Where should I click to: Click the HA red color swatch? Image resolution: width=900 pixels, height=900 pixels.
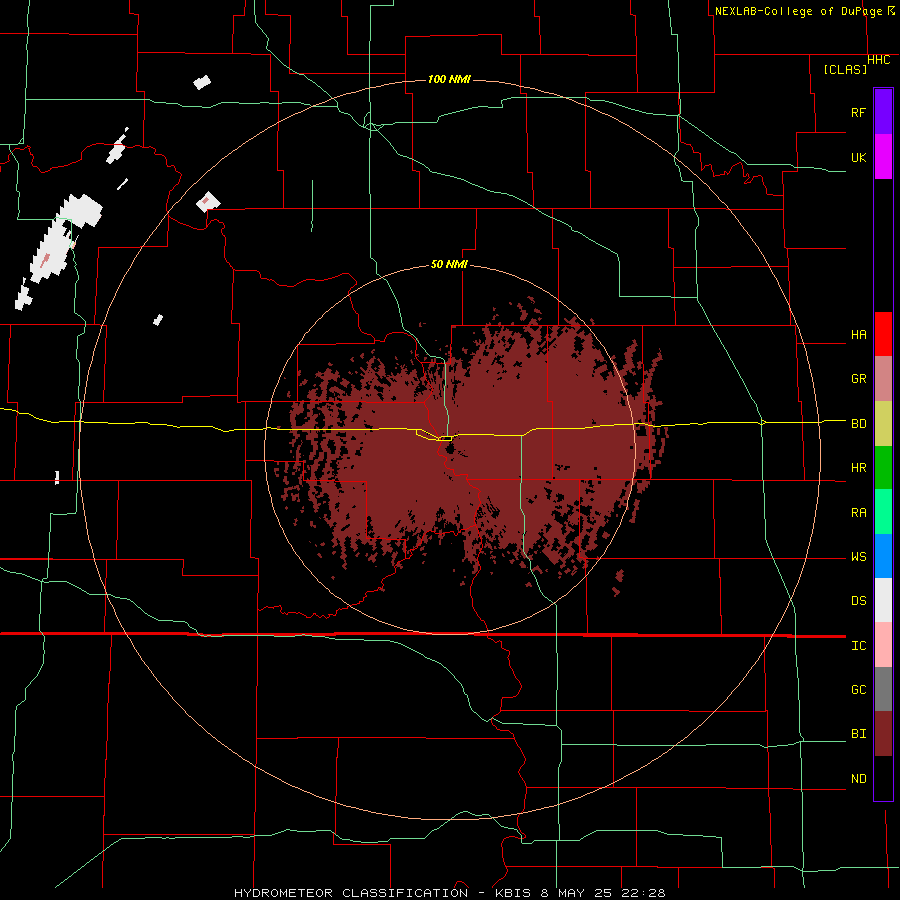click(x=883, y=334)
